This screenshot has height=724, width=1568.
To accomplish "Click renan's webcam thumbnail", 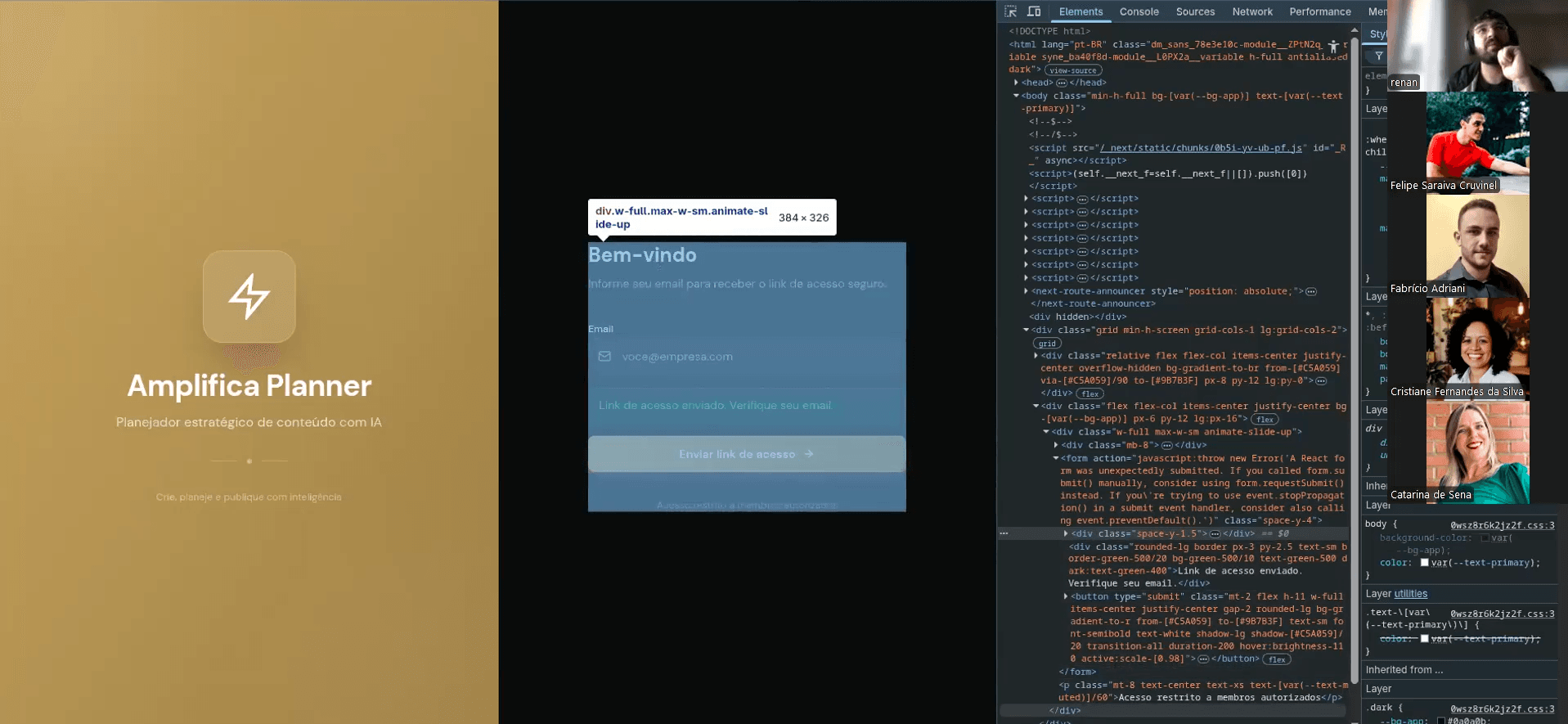I will coord(1477,46).
